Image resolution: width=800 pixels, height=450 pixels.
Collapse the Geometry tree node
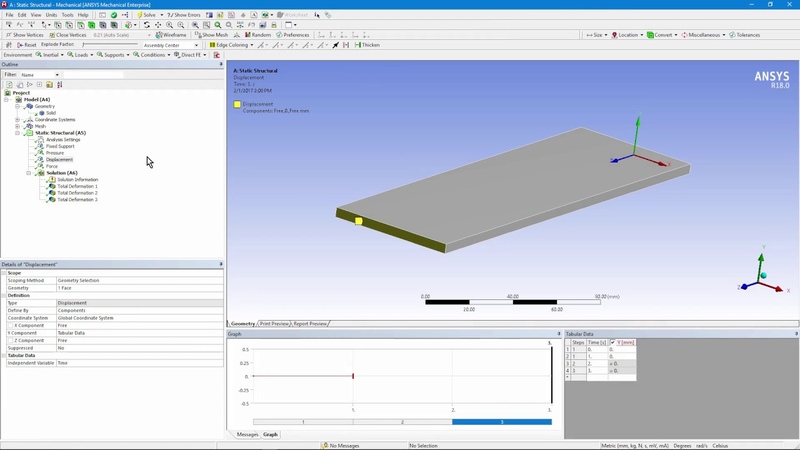pyautogui.click(x=17, y=106)
